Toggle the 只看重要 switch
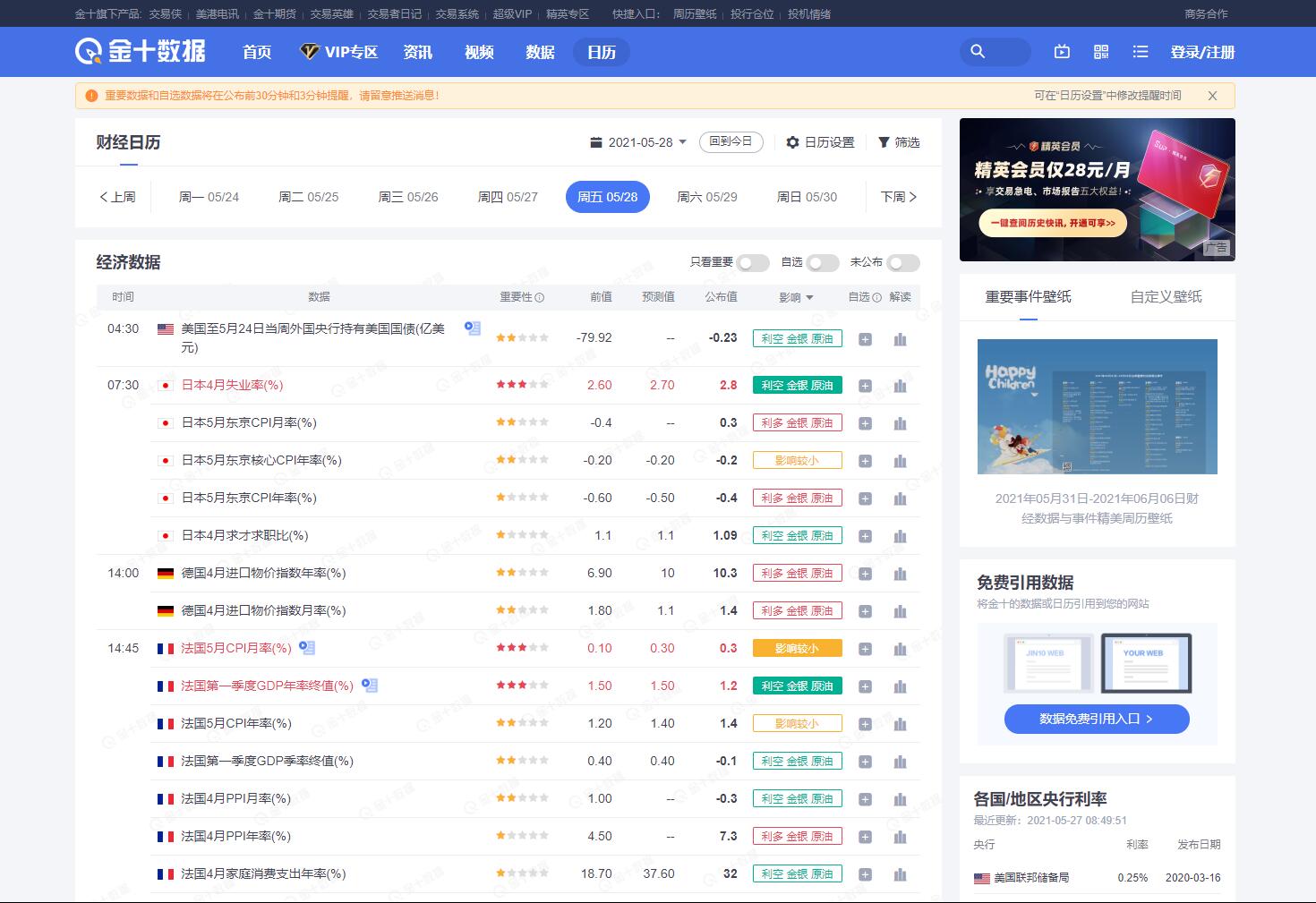 (753, 262)
